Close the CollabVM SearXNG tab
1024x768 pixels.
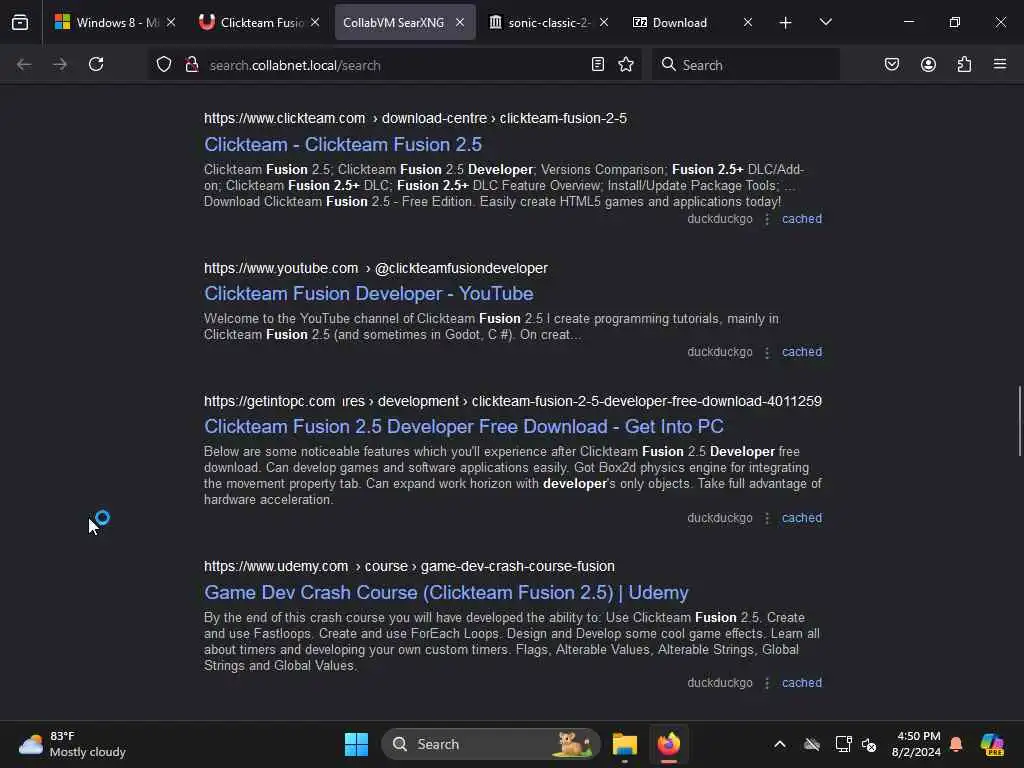(x=460, y=22)
